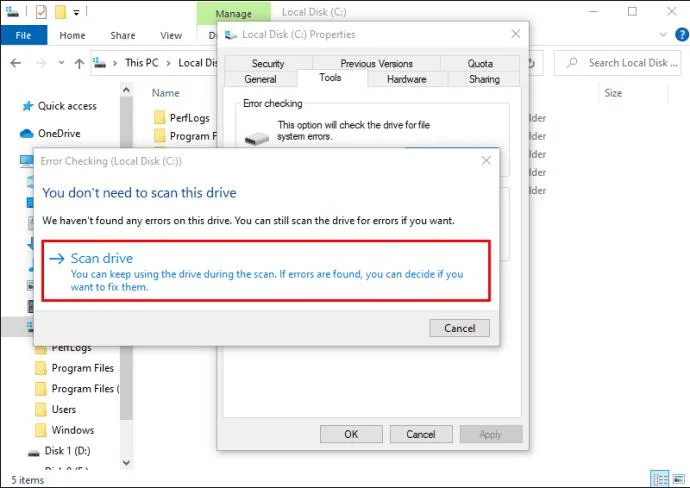Click the Properties quick access toolbar icon
This screenshot has height=488, width=690.
(41, 12)
